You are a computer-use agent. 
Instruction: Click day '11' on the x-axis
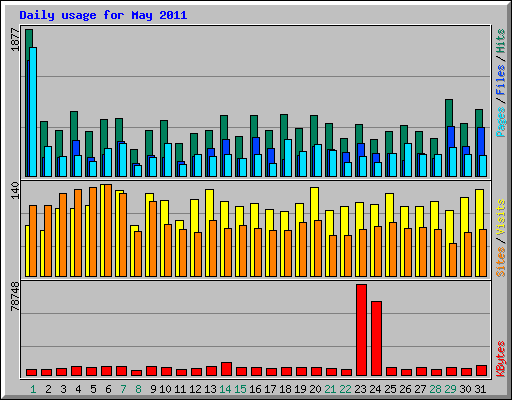pos(180,389)
